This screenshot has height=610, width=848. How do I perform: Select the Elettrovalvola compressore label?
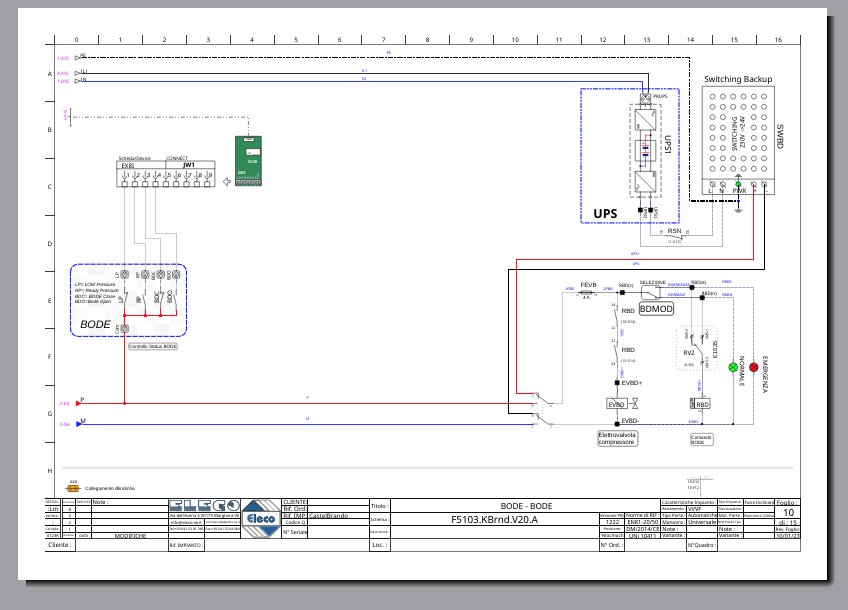click(x=617, y=438)
